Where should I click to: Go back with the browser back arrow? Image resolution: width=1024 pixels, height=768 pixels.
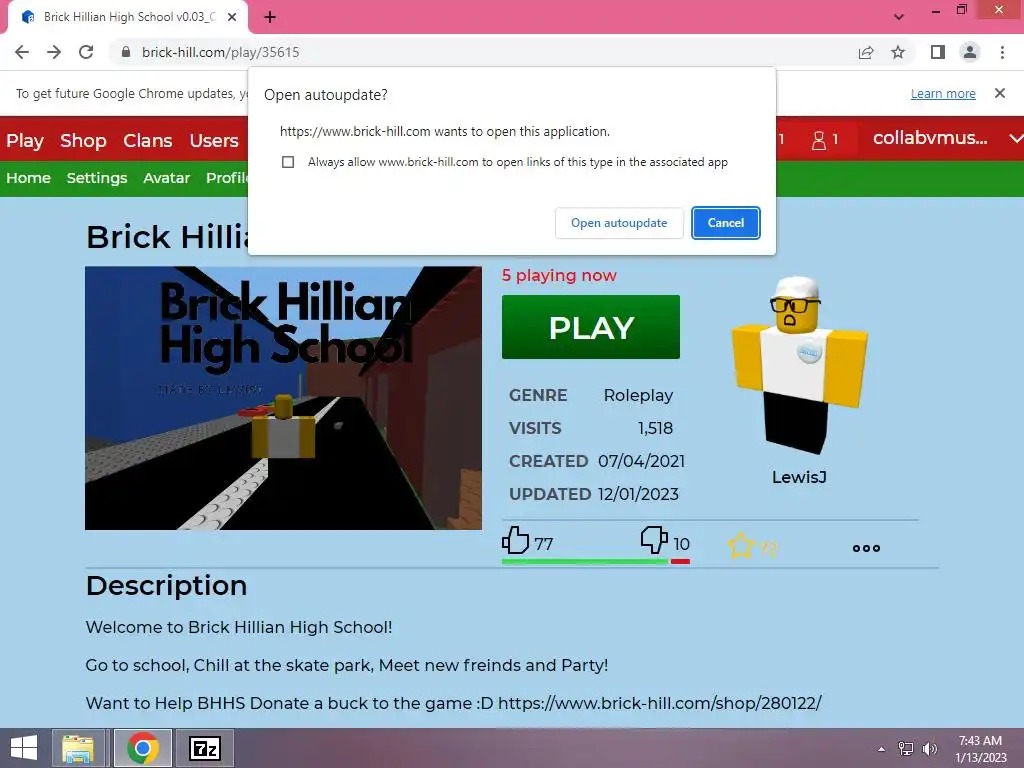pyautogui.click(x=22, y=52)
